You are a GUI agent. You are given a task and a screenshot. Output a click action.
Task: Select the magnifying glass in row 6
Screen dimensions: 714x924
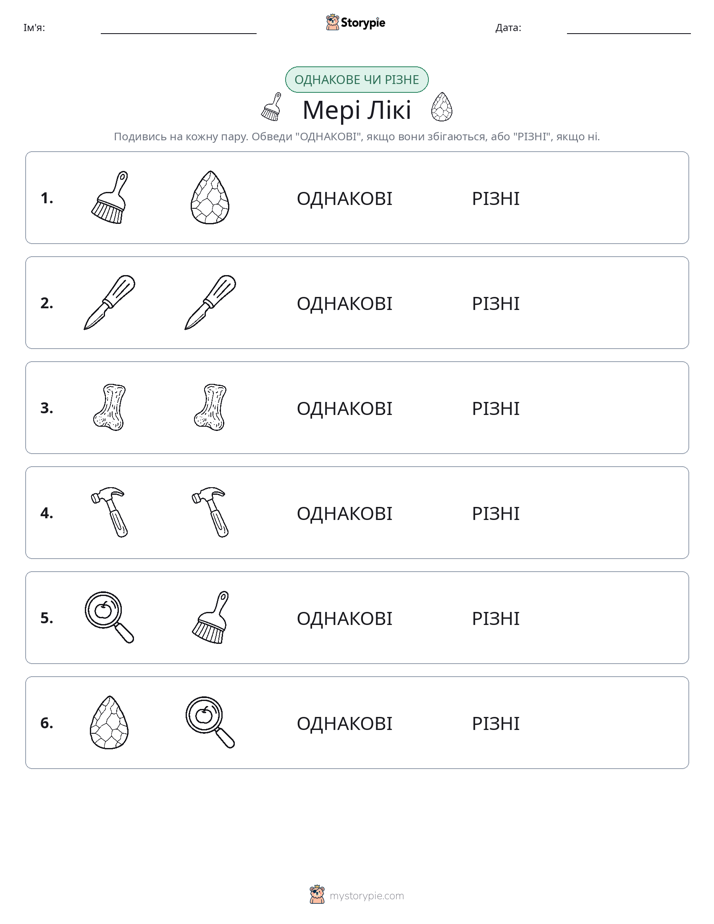click(210, 722)
